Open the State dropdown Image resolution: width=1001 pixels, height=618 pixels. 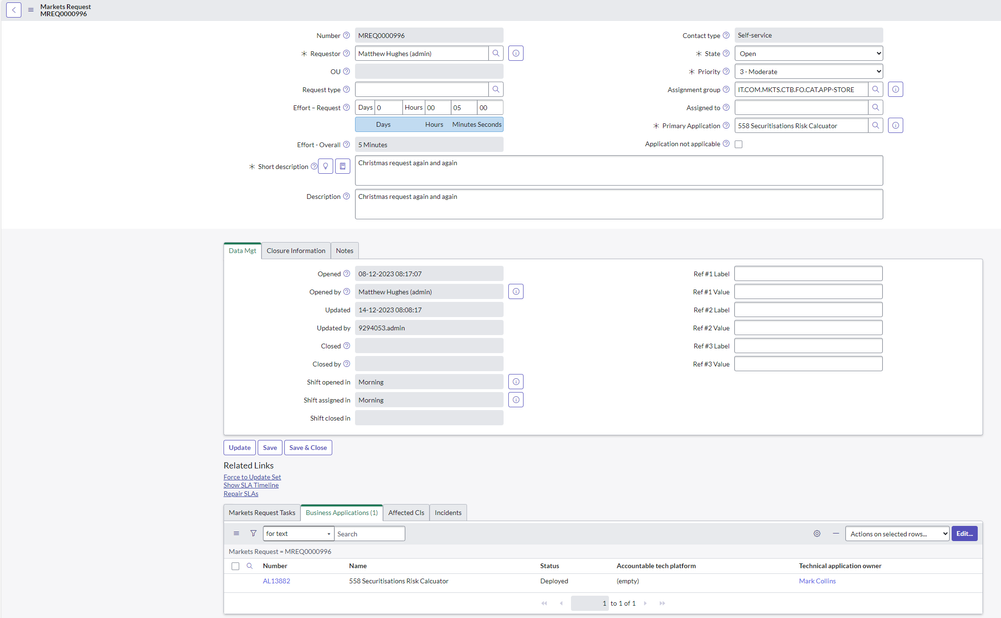[x=809, y=54]
